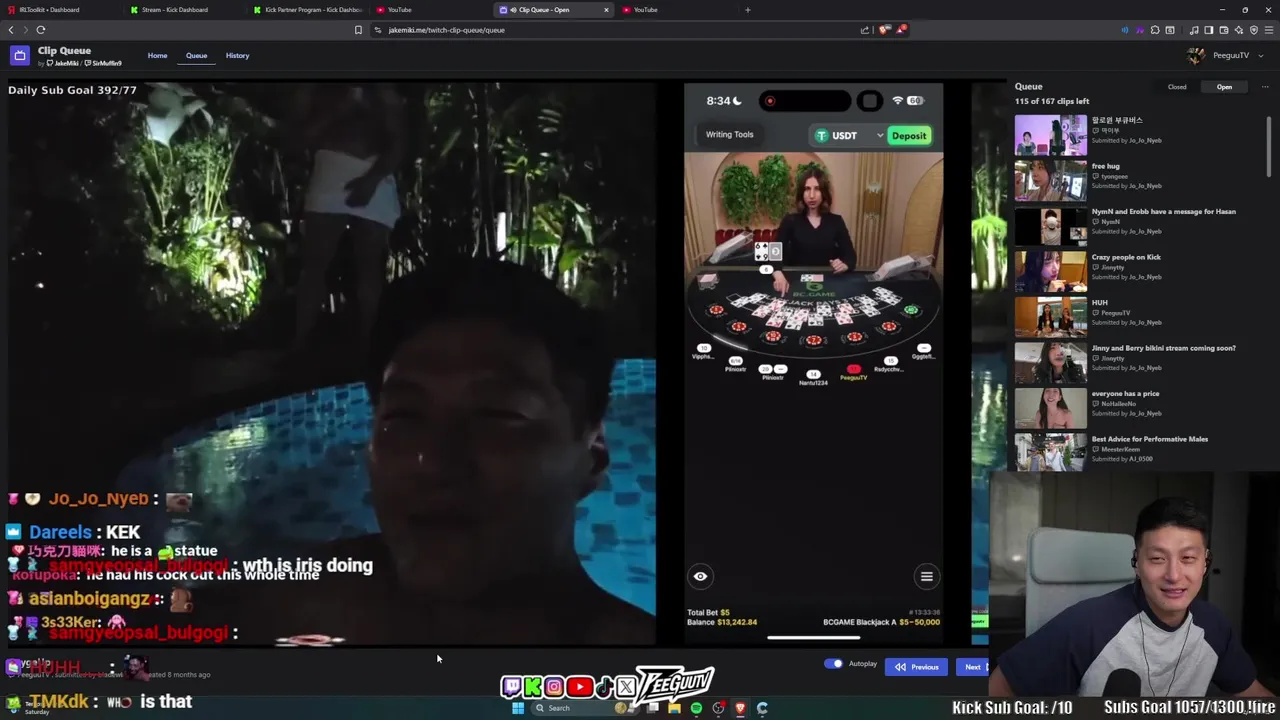Open File Explorer from taskbar
Screen dimensions: 1280x720
(675, 708)
